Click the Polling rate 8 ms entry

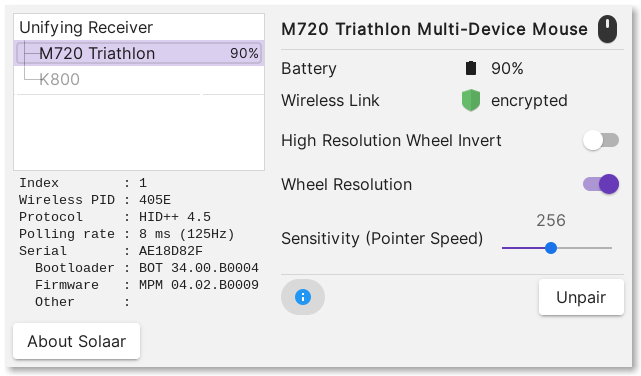click(x=127, y=234)
